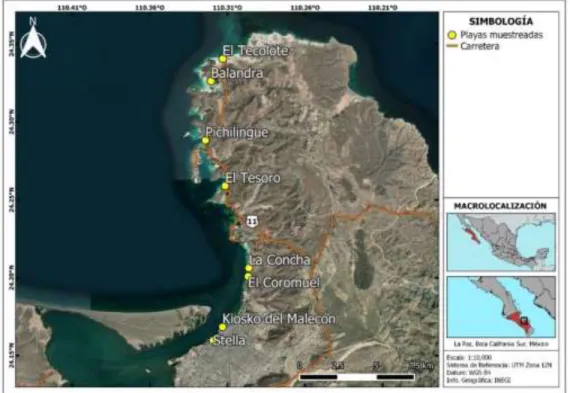
Task: Click the La Concha label
Action: click(x=280, y=260)
